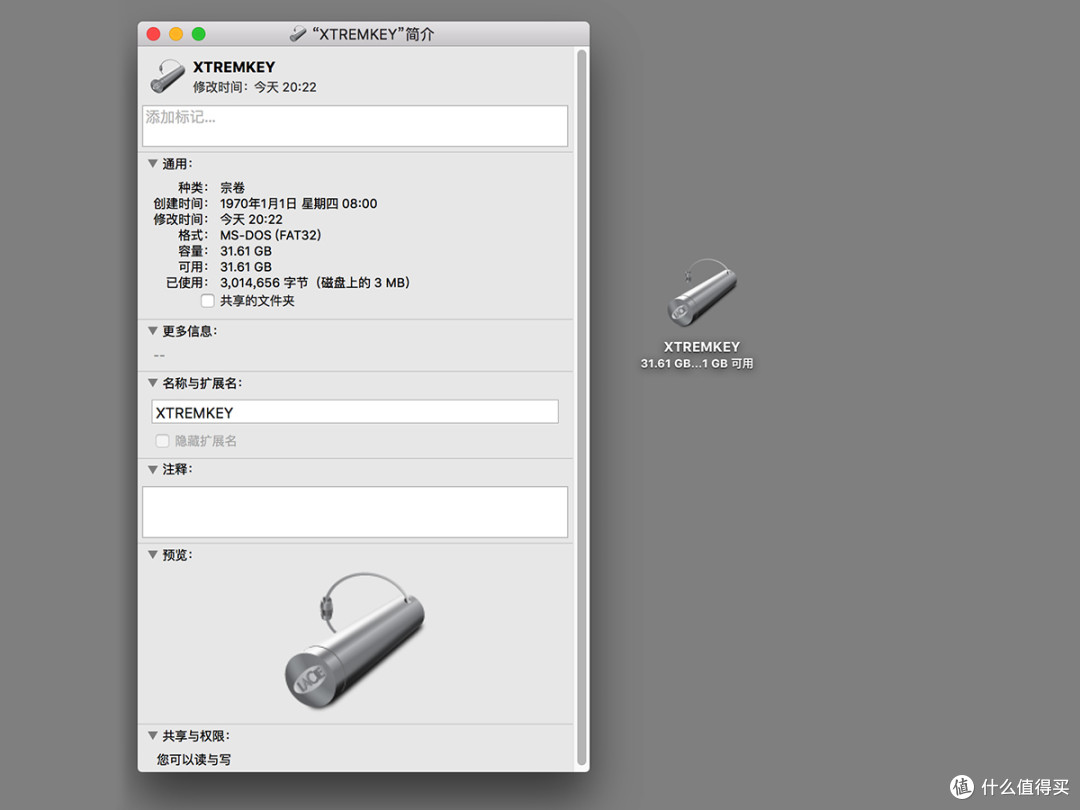1080x810 pixels.
Task: Click the 注释 comments text box
Action: 355,512
